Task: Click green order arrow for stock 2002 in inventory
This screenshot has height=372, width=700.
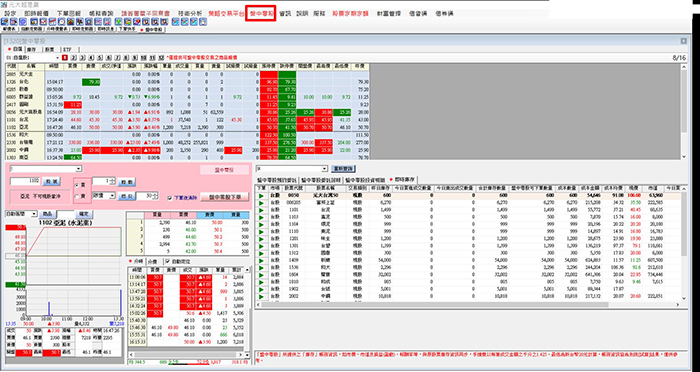Action: coord(261,296)
